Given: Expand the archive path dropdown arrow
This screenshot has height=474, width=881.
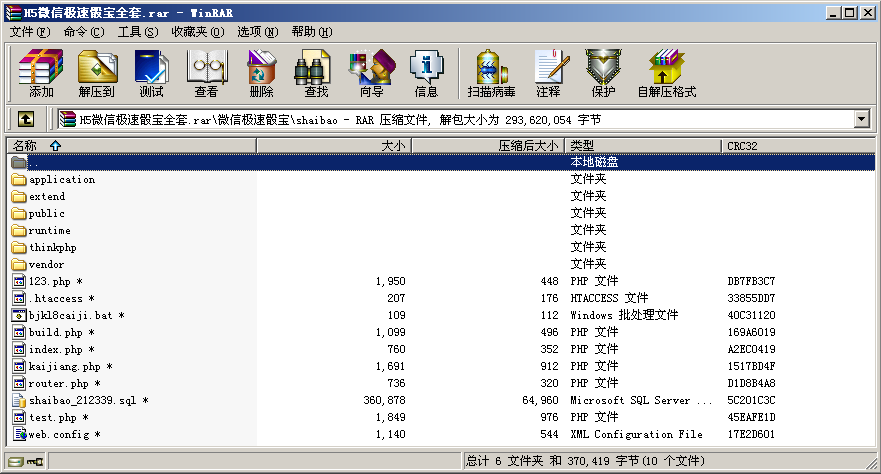Looking at the screenshot, I should click(x=861, y=119).
